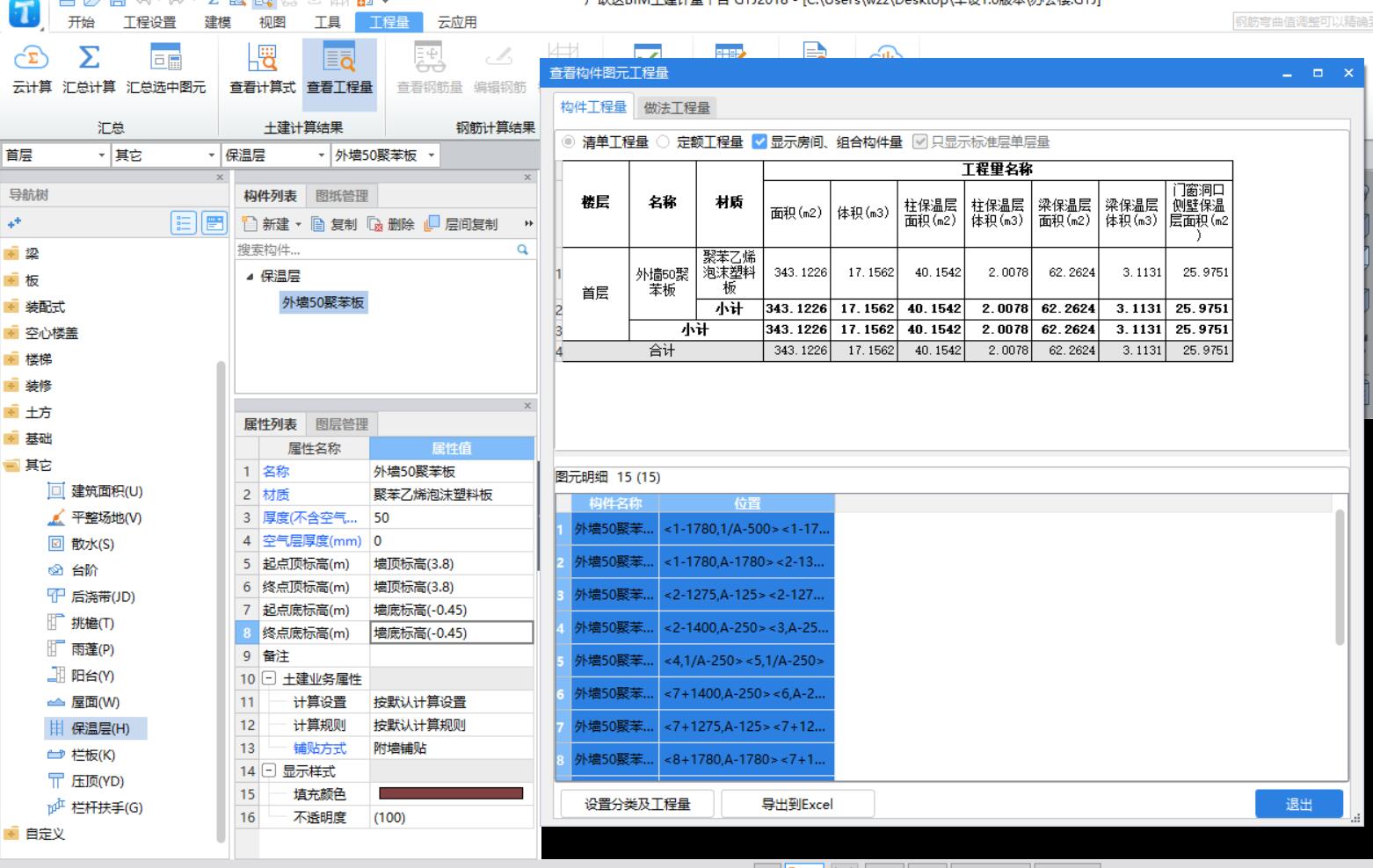
Task: Click the 退出 button
Action: [1298, 804]
